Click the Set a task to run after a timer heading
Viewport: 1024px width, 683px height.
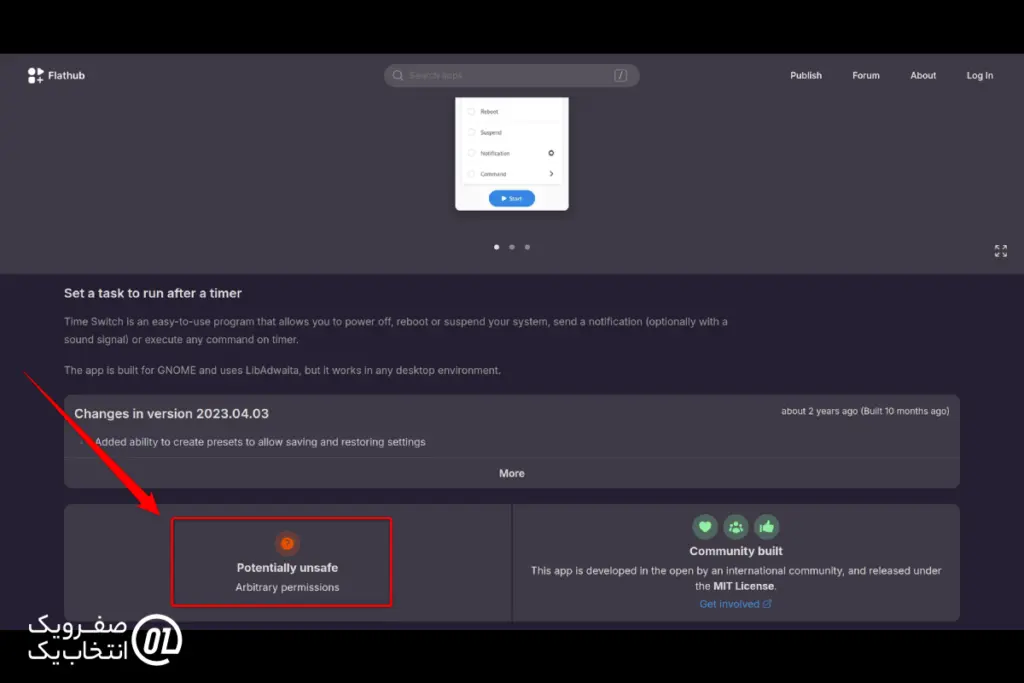(x=153, y=294)
